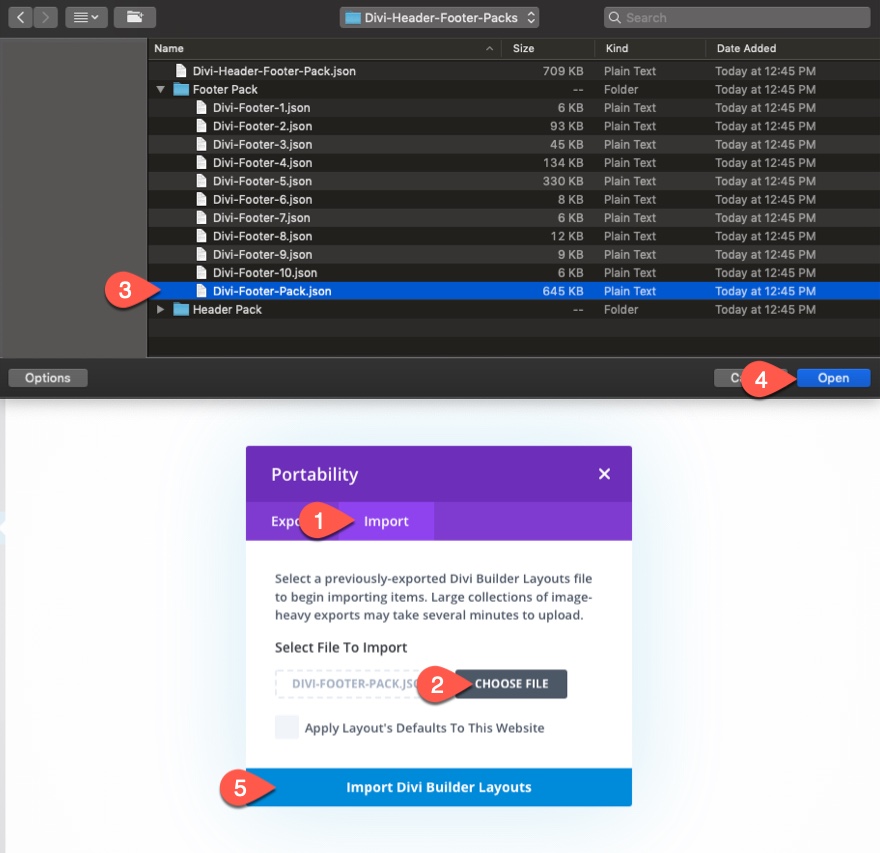This screenshot has width=880, height=853.
Task: Click the Divi-Footer-1.json file icon
Action: (201, 108)
